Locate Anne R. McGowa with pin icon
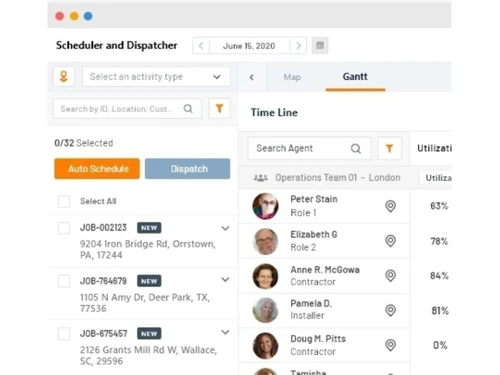 (x=390, y=276)
